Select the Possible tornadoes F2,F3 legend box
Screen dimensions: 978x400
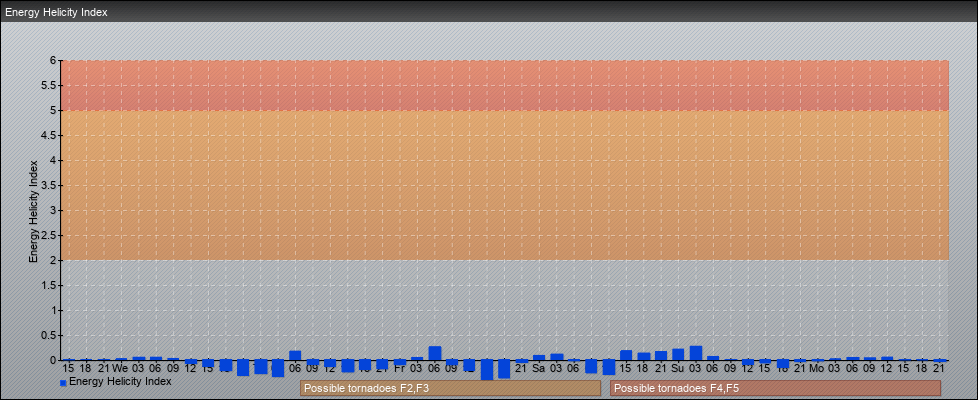coord(450,388)
